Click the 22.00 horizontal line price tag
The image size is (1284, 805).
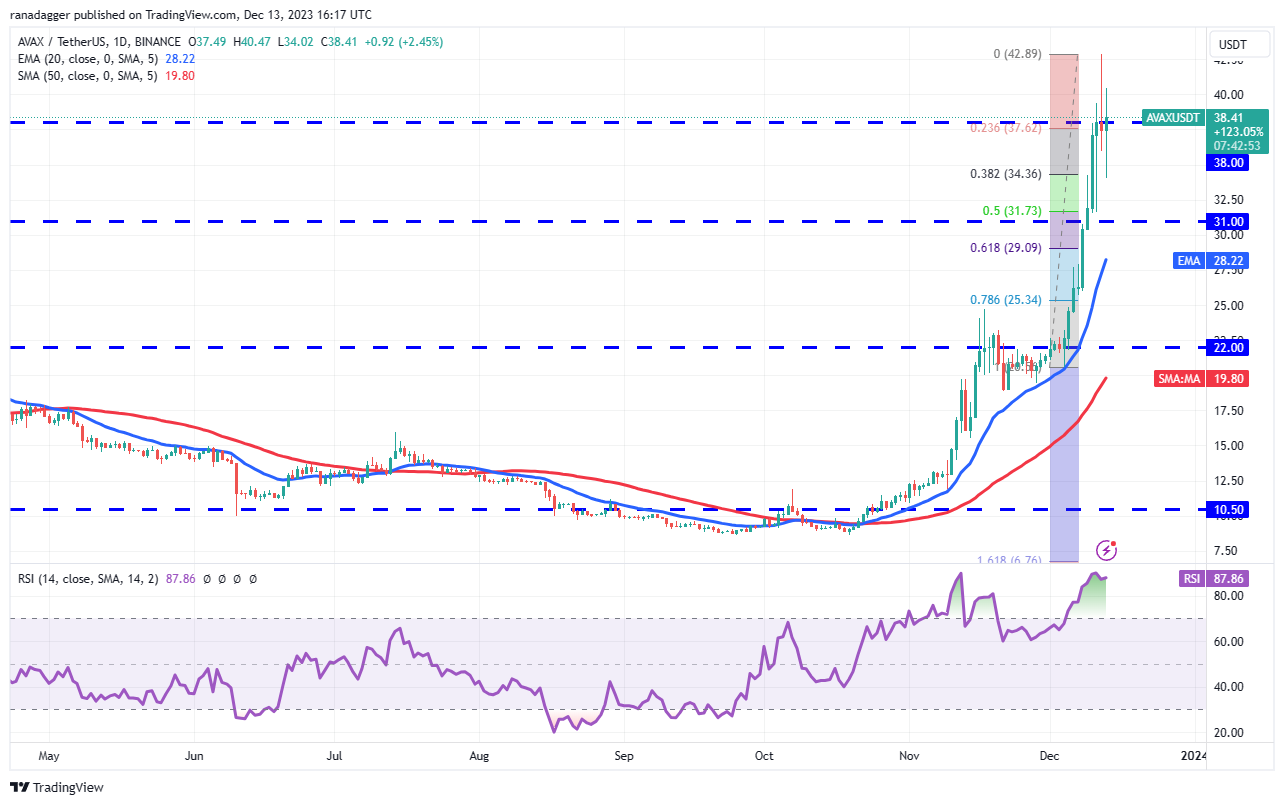coord(1227,347)
